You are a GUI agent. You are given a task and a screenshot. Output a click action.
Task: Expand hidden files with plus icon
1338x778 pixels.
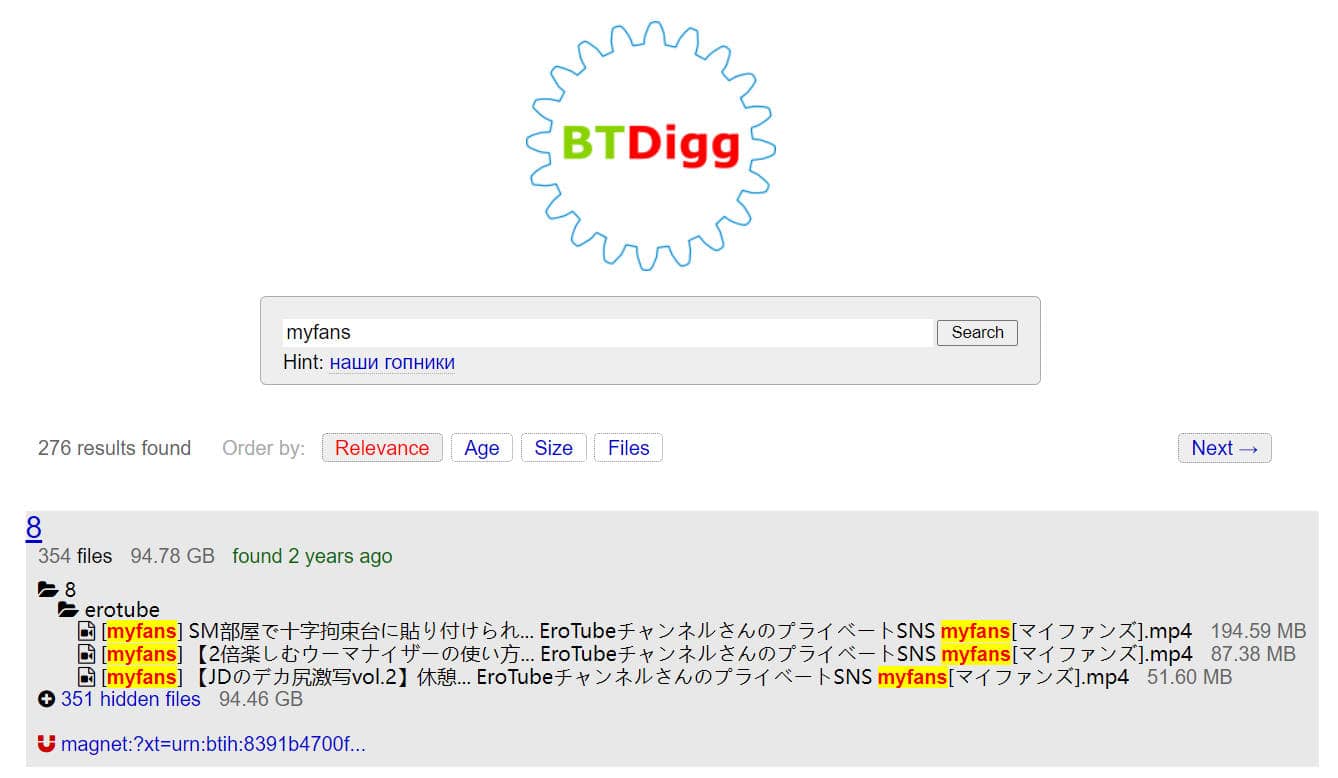(x=46, y=699)
